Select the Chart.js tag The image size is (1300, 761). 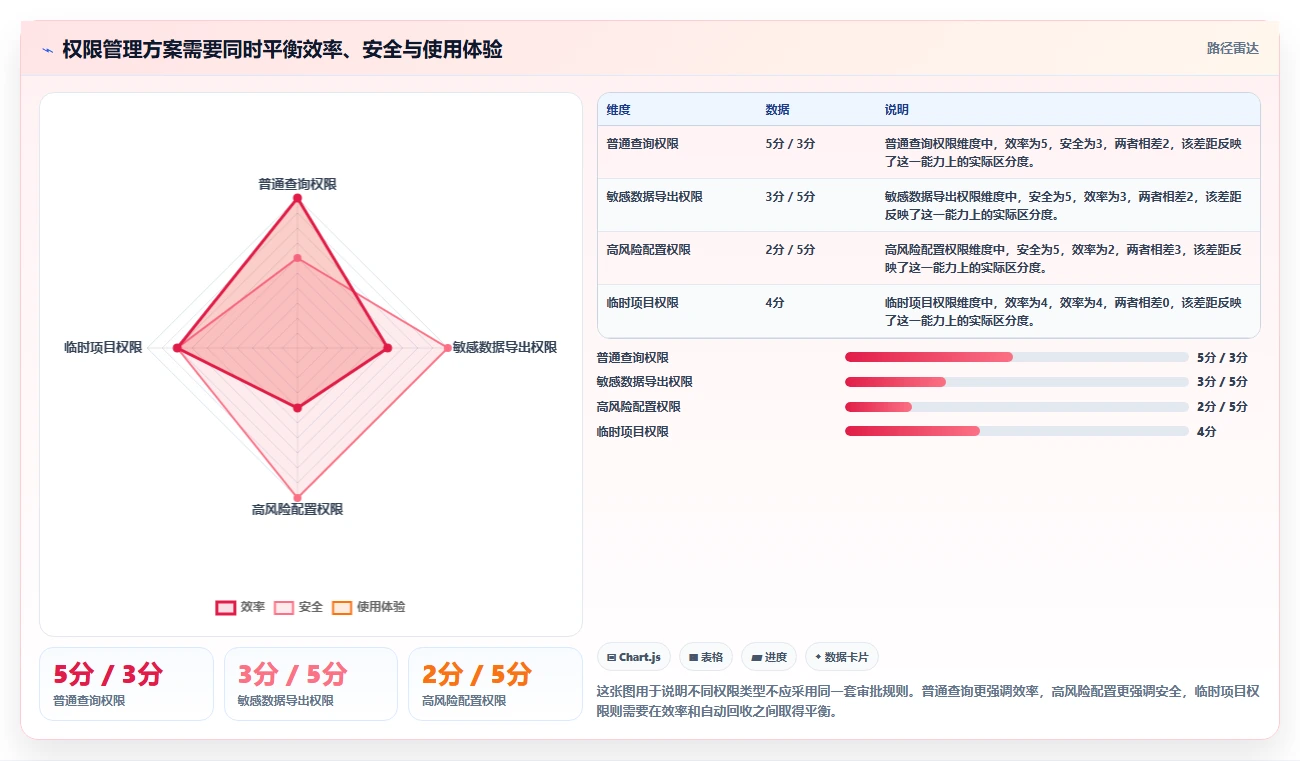click(634, 657)
